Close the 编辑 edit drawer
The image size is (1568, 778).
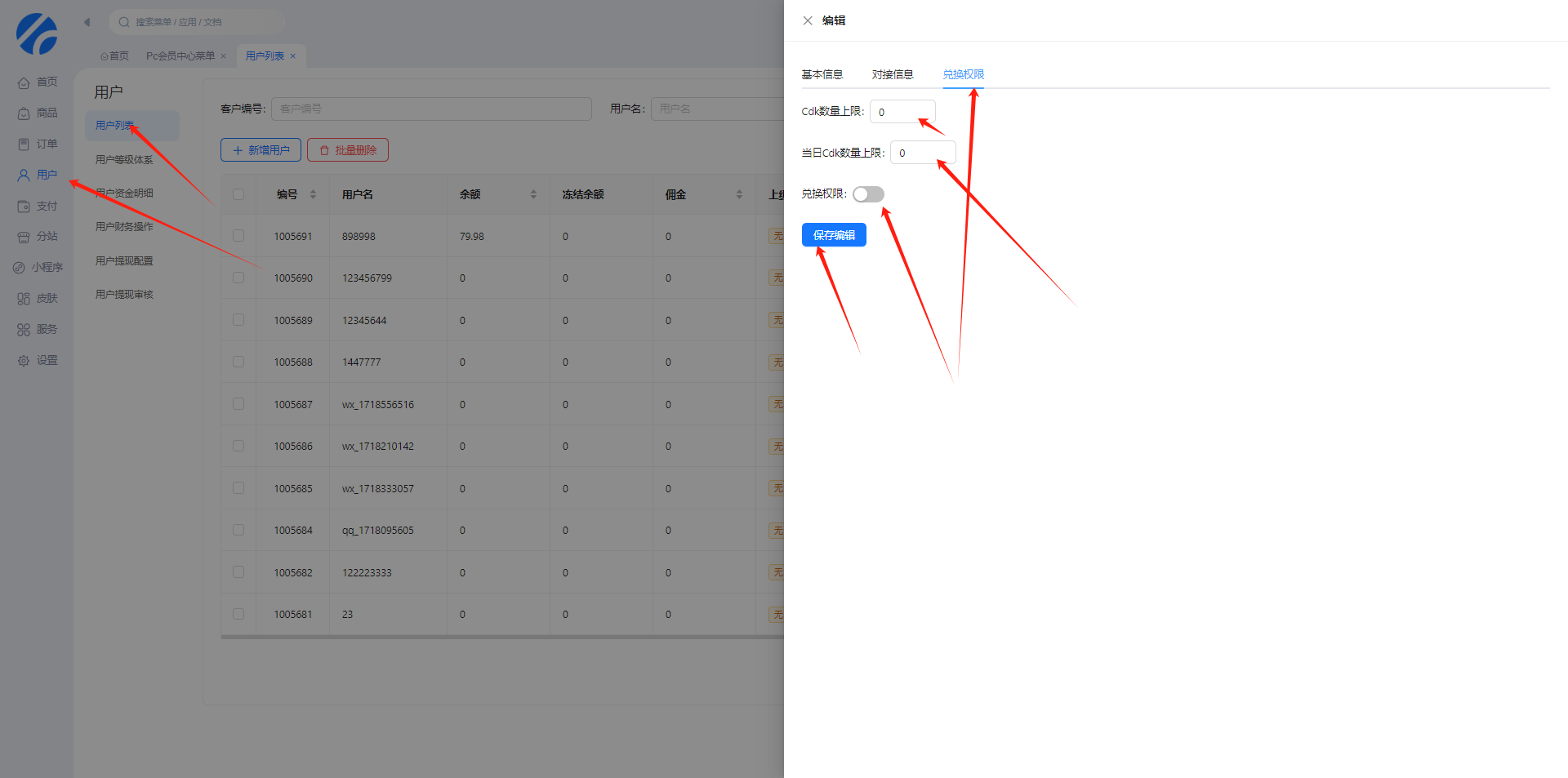pos(808,20)
